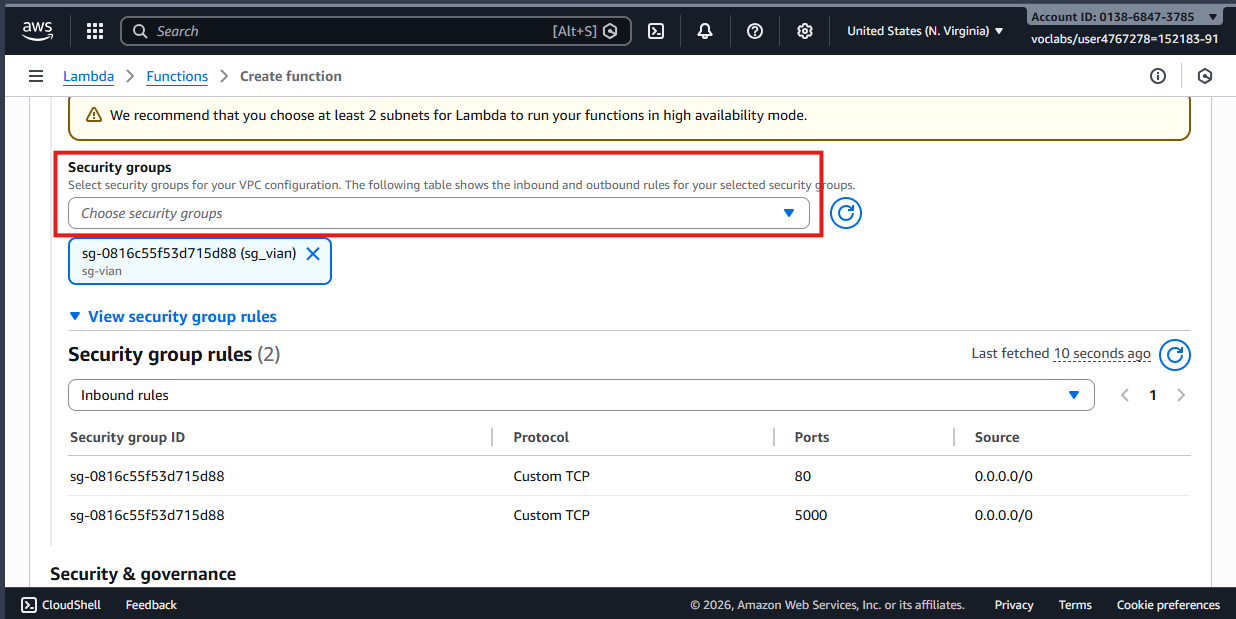Remove the sg-vian security group chip

(313, 253)
